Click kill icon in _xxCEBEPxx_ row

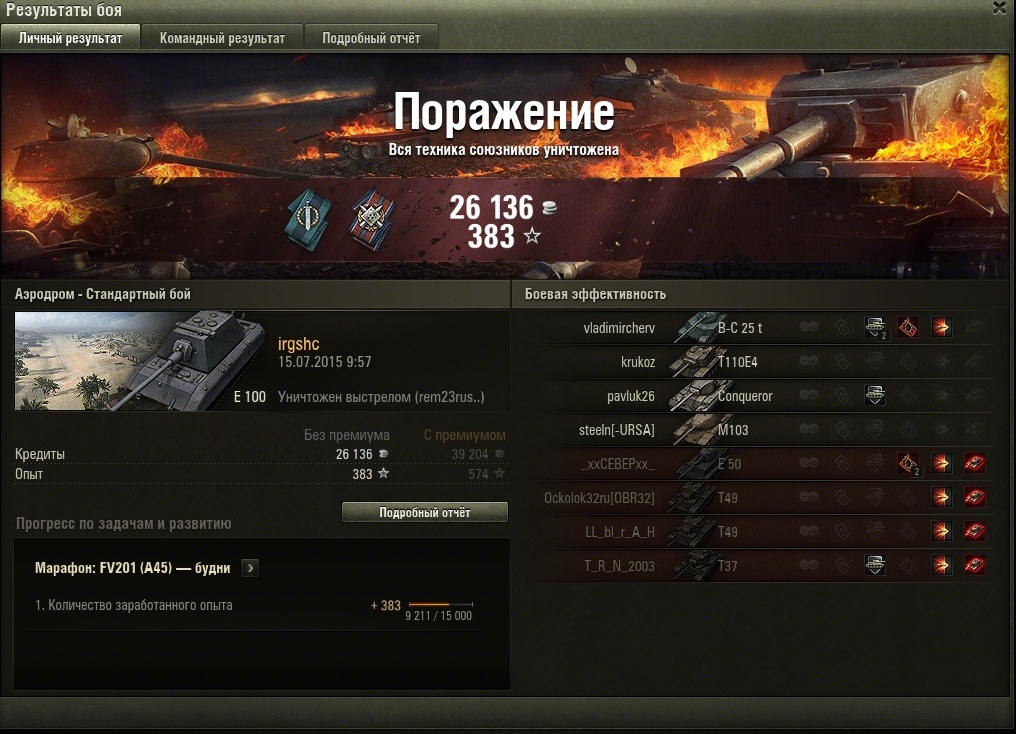pos(975,463)
